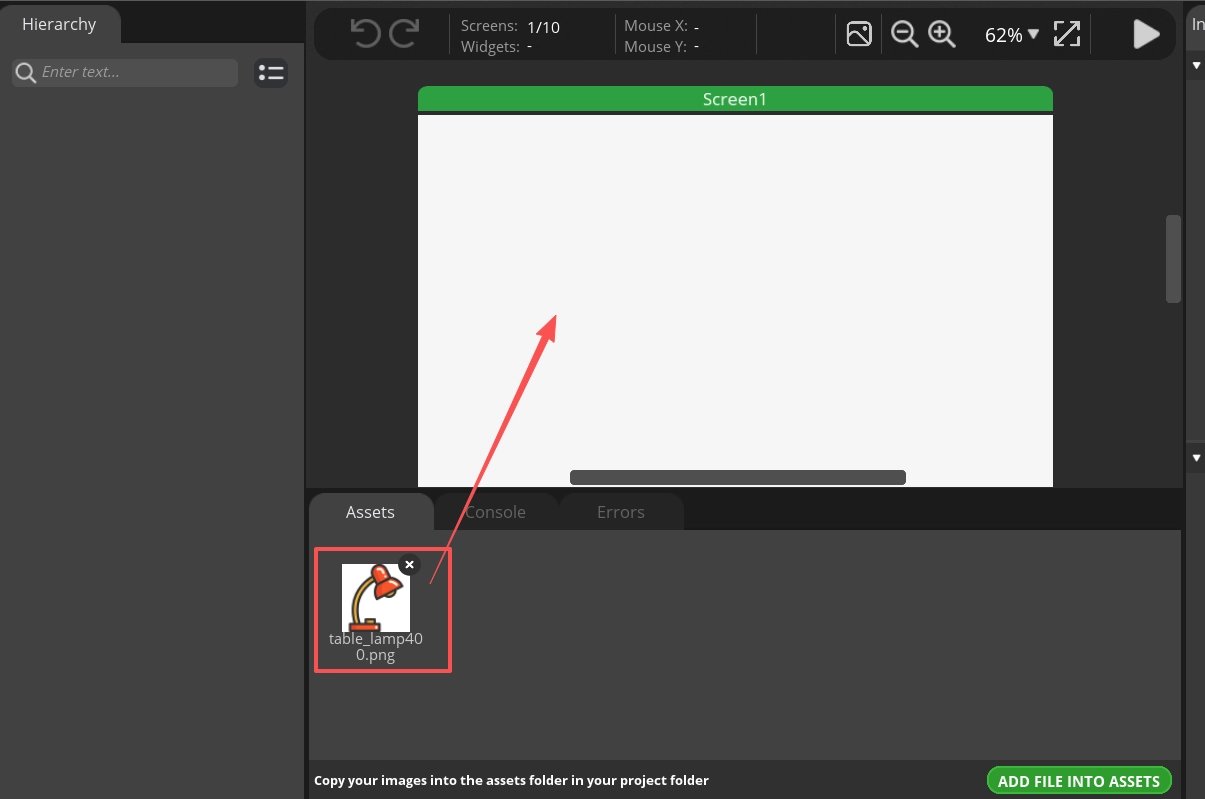Click the Undo arrow icon
Screen dimensions: 1205x799
tap(365, 34)
